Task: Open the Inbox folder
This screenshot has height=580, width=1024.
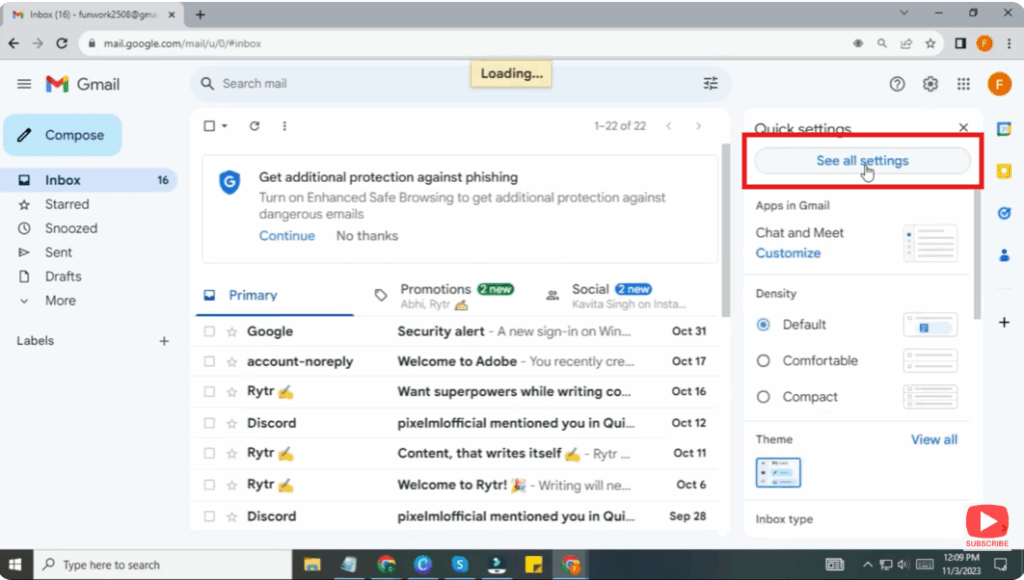Action: click(x=89, y=180)
